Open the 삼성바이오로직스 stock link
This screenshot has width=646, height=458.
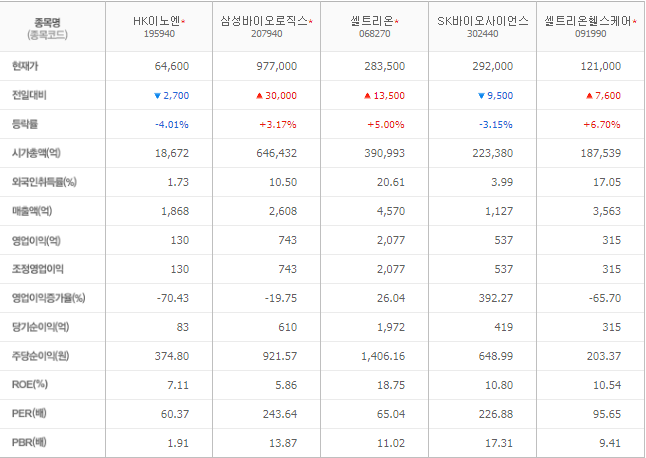point(264,21)
